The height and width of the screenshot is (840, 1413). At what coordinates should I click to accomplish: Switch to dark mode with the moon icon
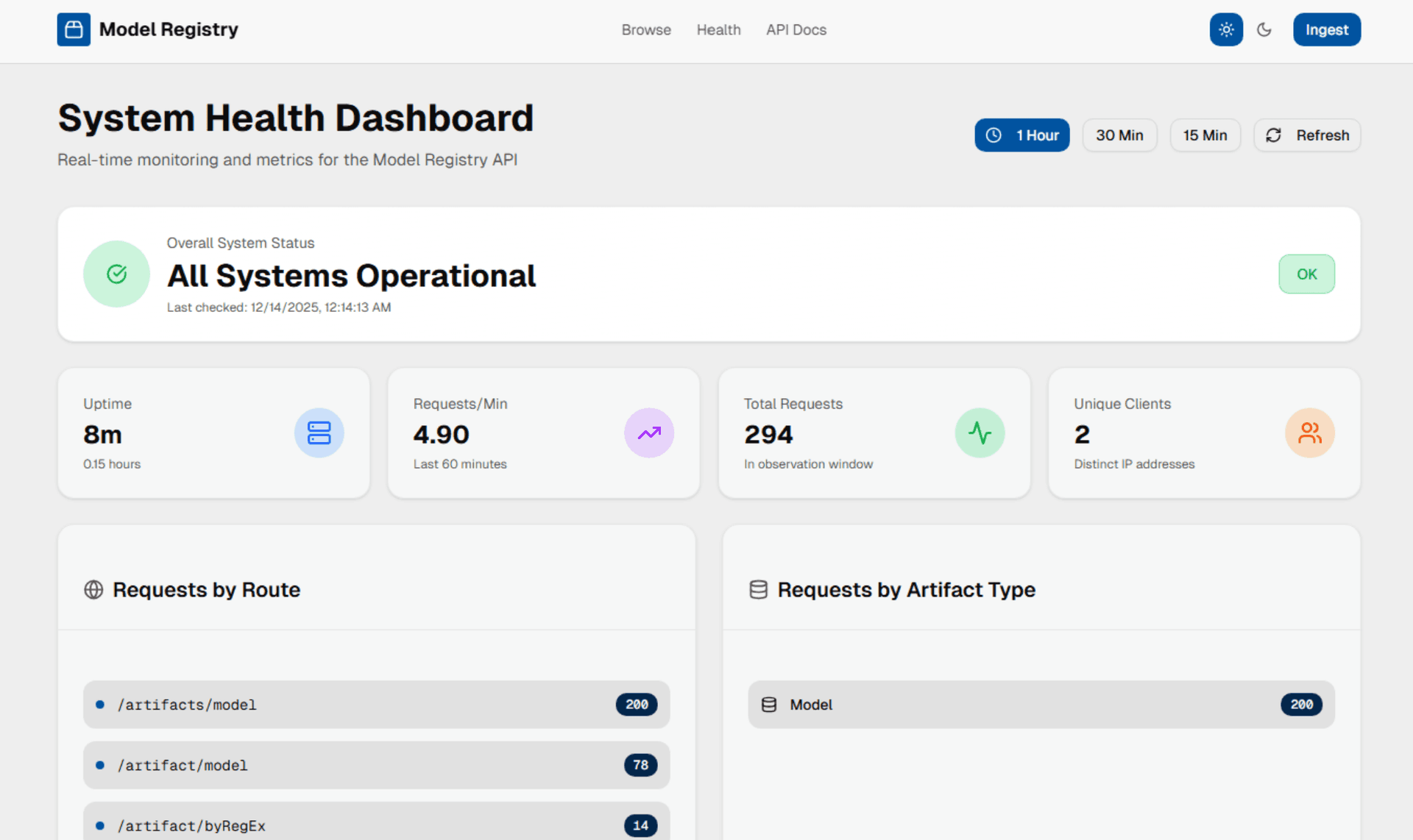tap(1264, 29)
